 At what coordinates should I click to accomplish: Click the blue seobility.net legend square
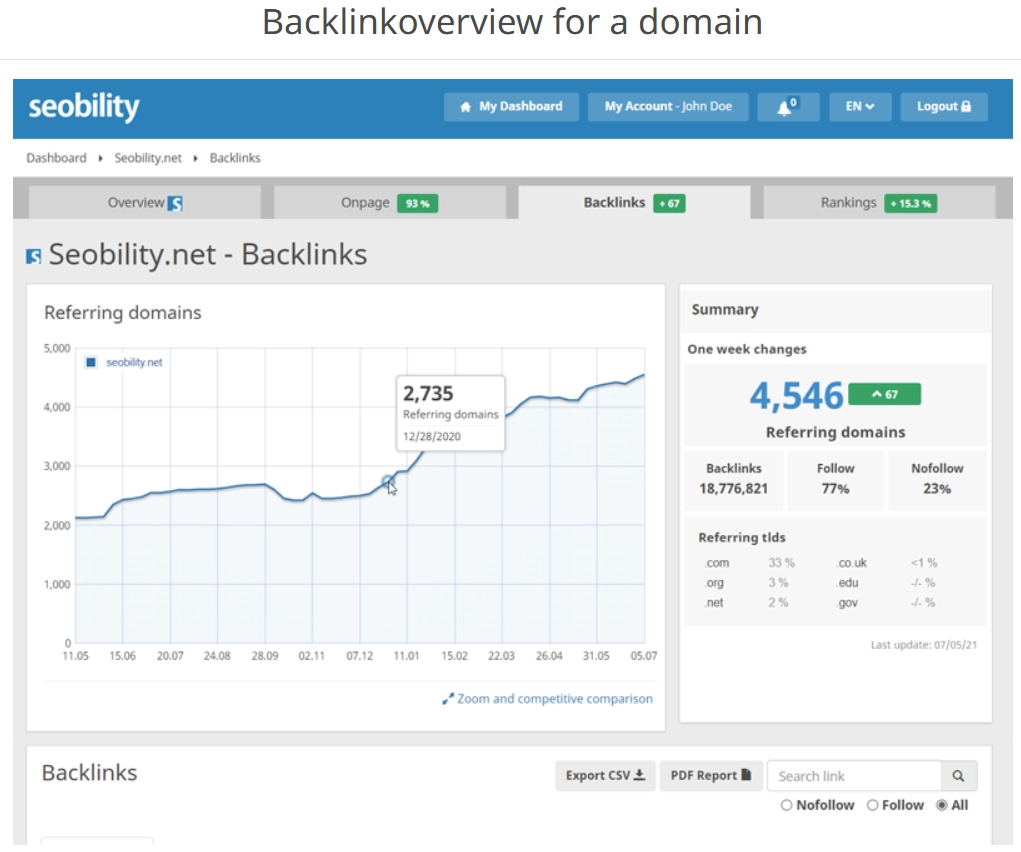91,363
